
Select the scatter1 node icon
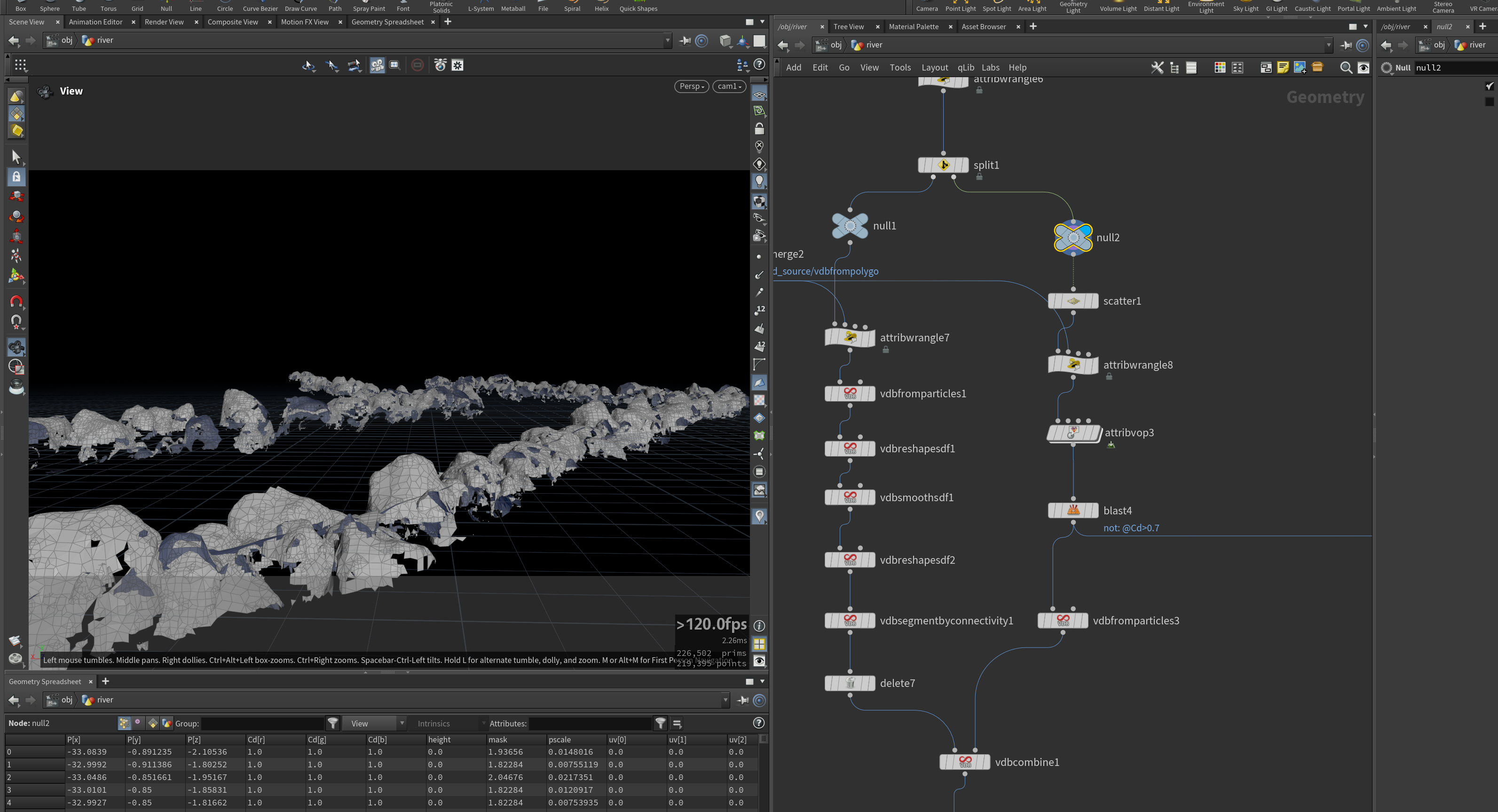pyautogui.click(x=1073, y=301)
